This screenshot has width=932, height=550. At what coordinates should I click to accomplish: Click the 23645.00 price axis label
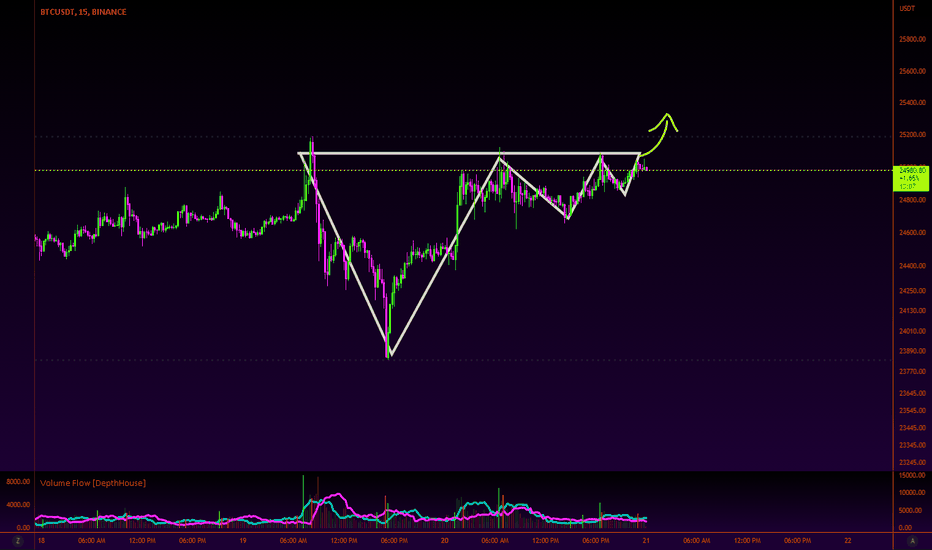[912, 393]
